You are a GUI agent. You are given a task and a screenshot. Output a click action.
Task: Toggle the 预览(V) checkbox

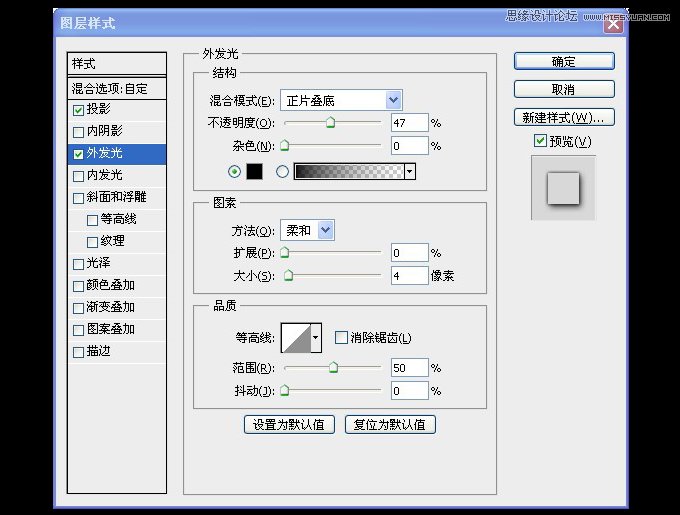(x=540, y=140)
